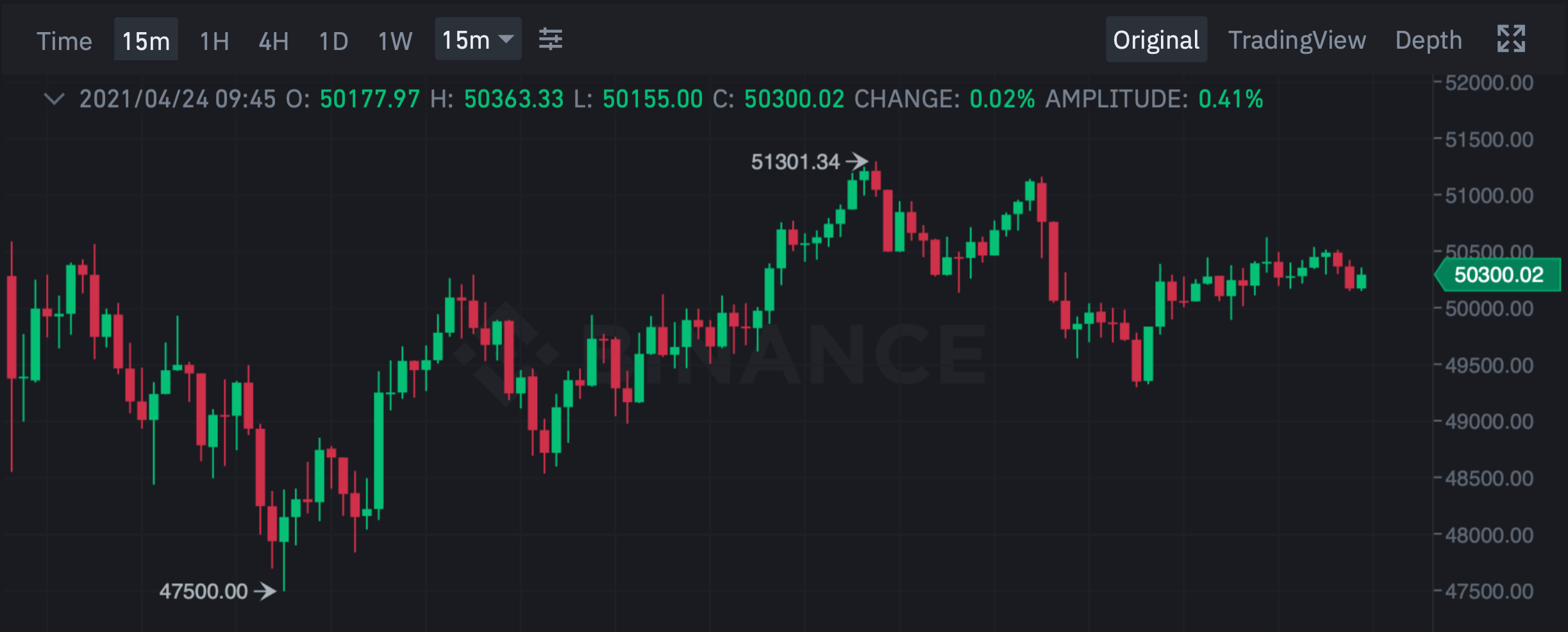Click the low value 50155.00

tap(653, 99)
